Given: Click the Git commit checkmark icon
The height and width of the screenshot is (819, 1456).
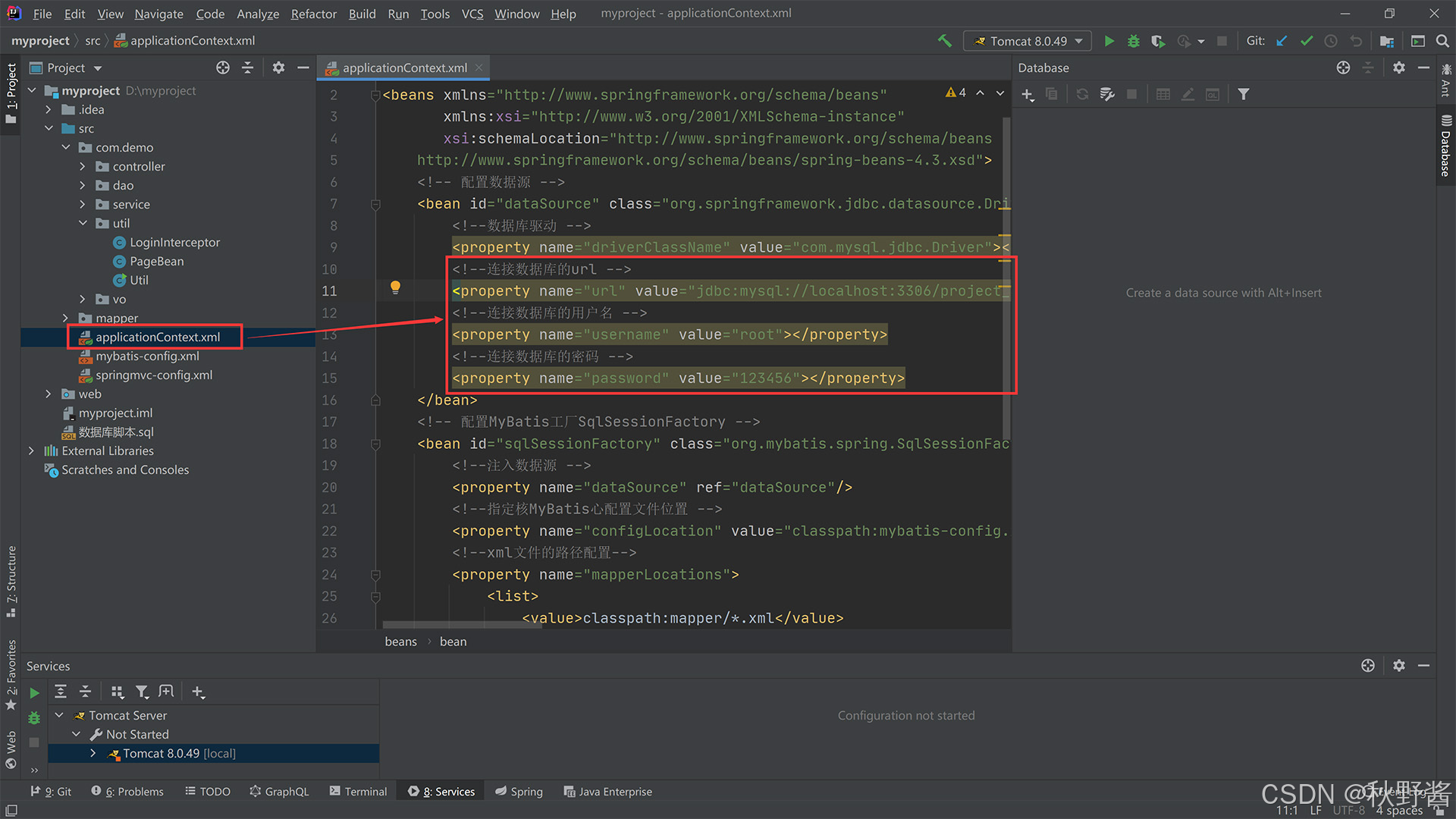Looking at the screenshot, I should pyautogui.click(x=1307, y=41).
